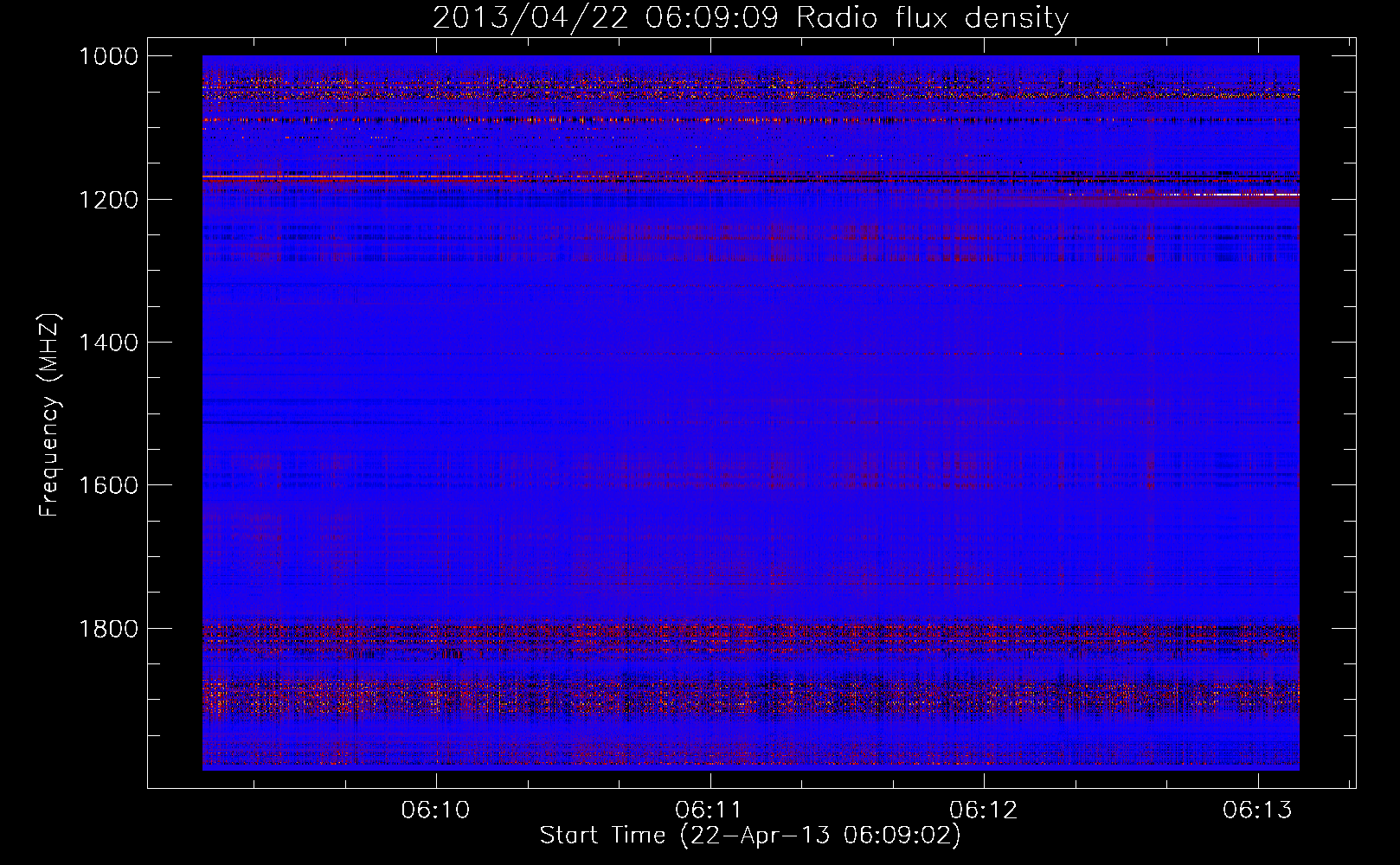The width and height of the screenshot is (1400, 865).
Task: Click the 06:10 time tick label
Action: pos(435,810)
